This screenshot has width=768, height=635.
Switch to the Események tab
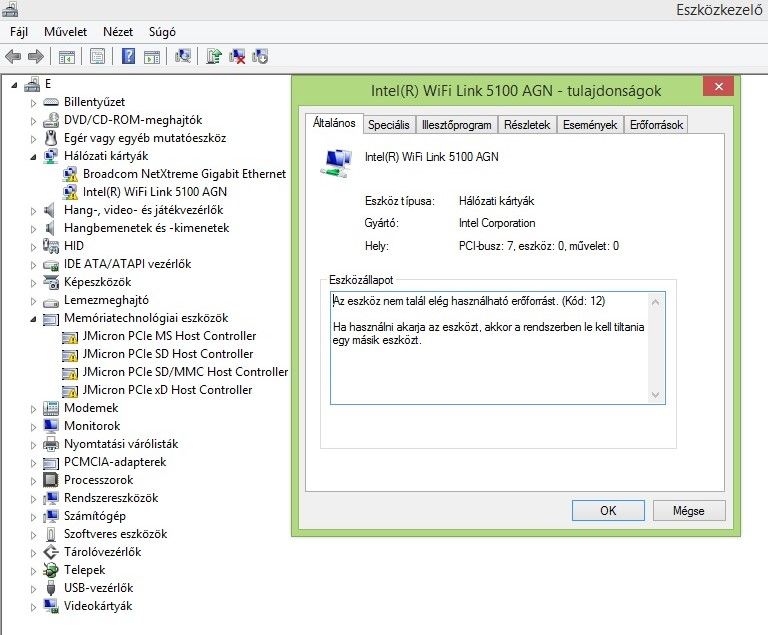[x=590, y=125]
